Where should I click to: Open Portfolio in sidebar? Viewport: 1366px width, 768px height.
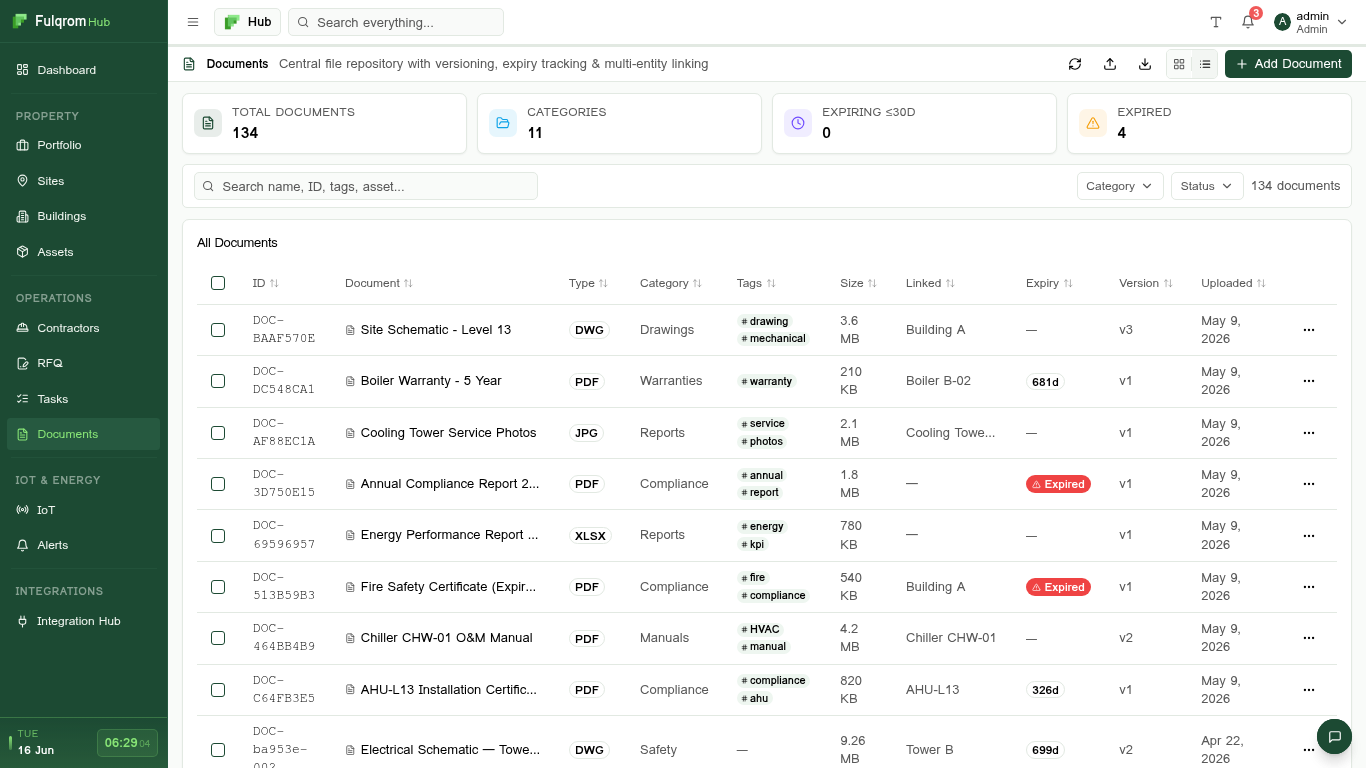tap(84, 145)
